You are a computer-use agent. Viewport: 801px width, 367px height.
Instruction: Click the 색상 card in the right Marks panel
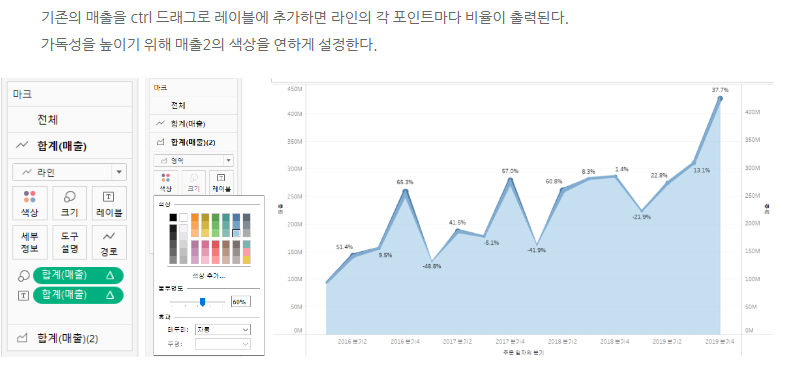click(x=166, y=183)
